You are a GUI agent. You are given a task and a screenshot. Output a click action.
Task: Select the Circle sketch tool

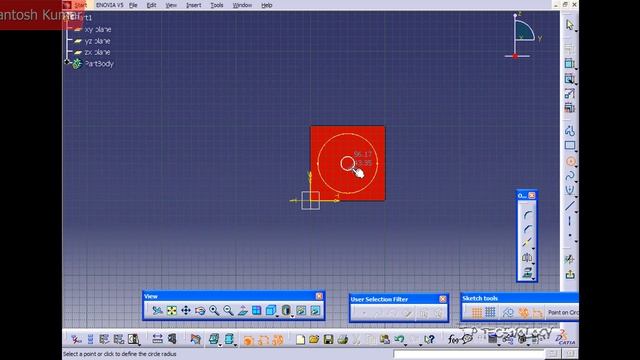click(570, 162)
